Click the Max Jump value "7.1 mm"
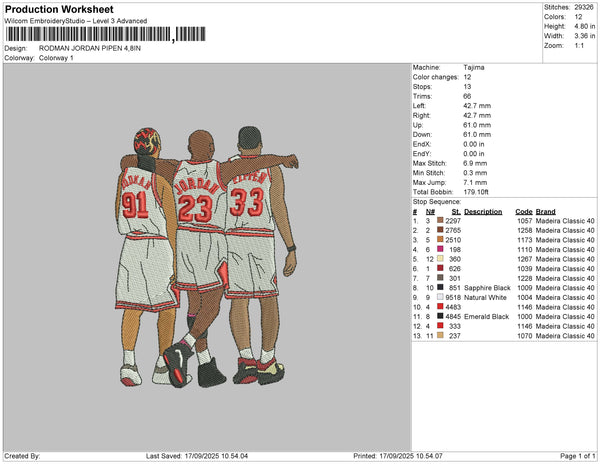 coord(475,182)
